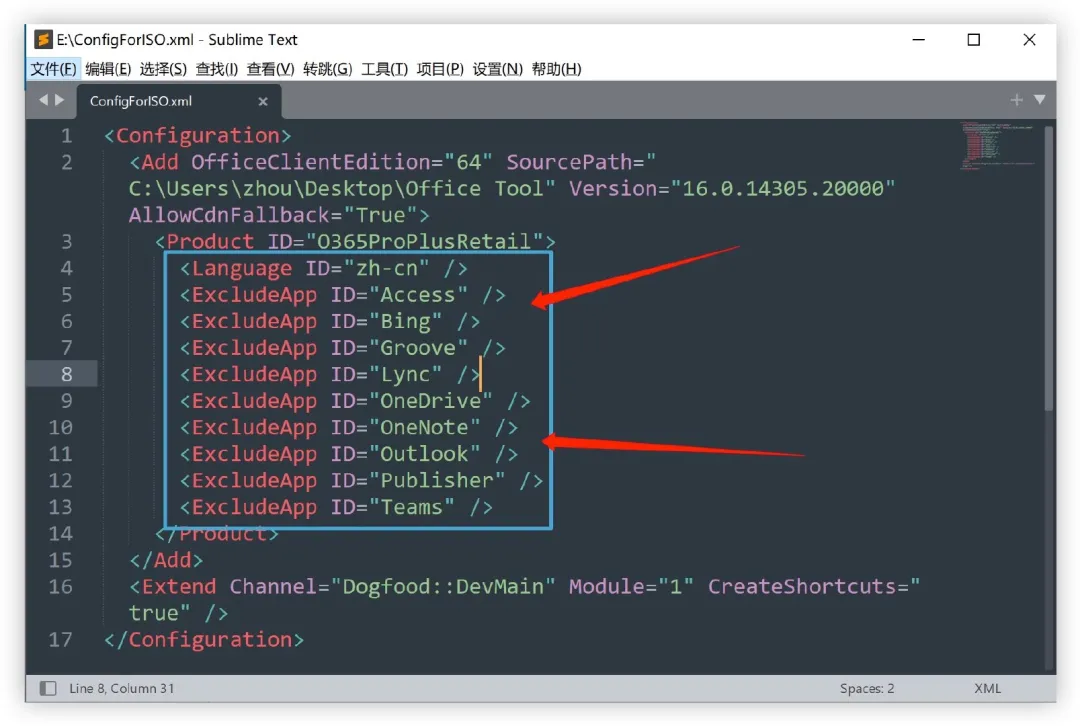Click the ExcludeApp ID="Outlook" line
The image size is (1080, 726).
[349, 454]
